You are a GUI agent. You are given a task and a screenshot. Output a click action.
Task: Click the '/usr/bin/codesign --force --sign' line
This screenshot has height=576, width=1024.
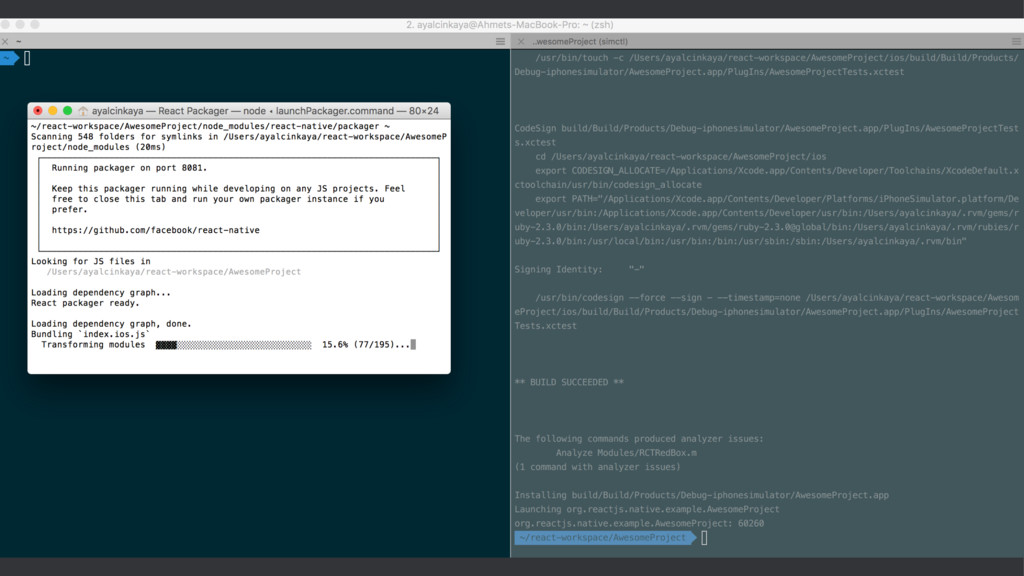point(766,312)
